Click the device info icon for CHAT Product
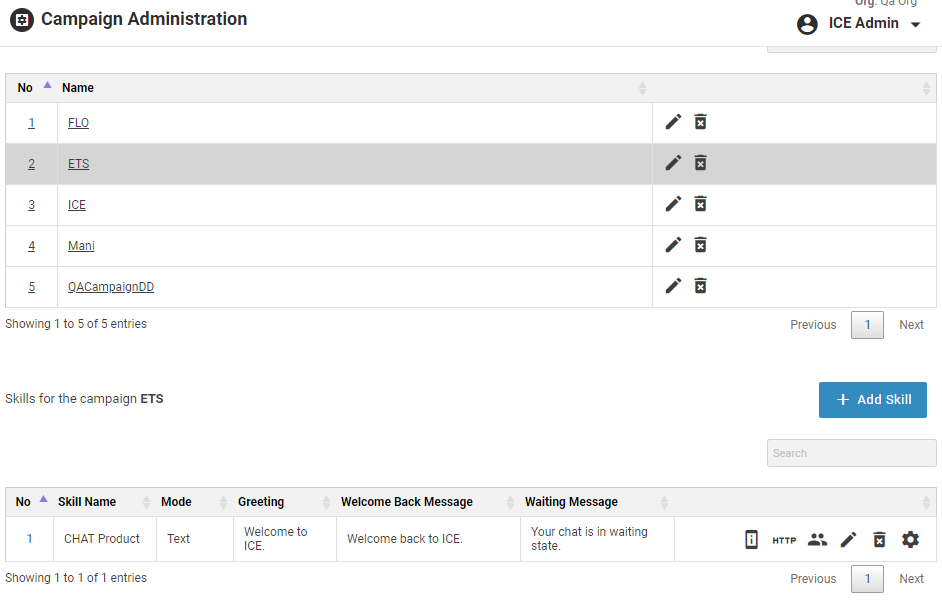Image resolution: width=942 pixels, height=606 pixels. 751,540
